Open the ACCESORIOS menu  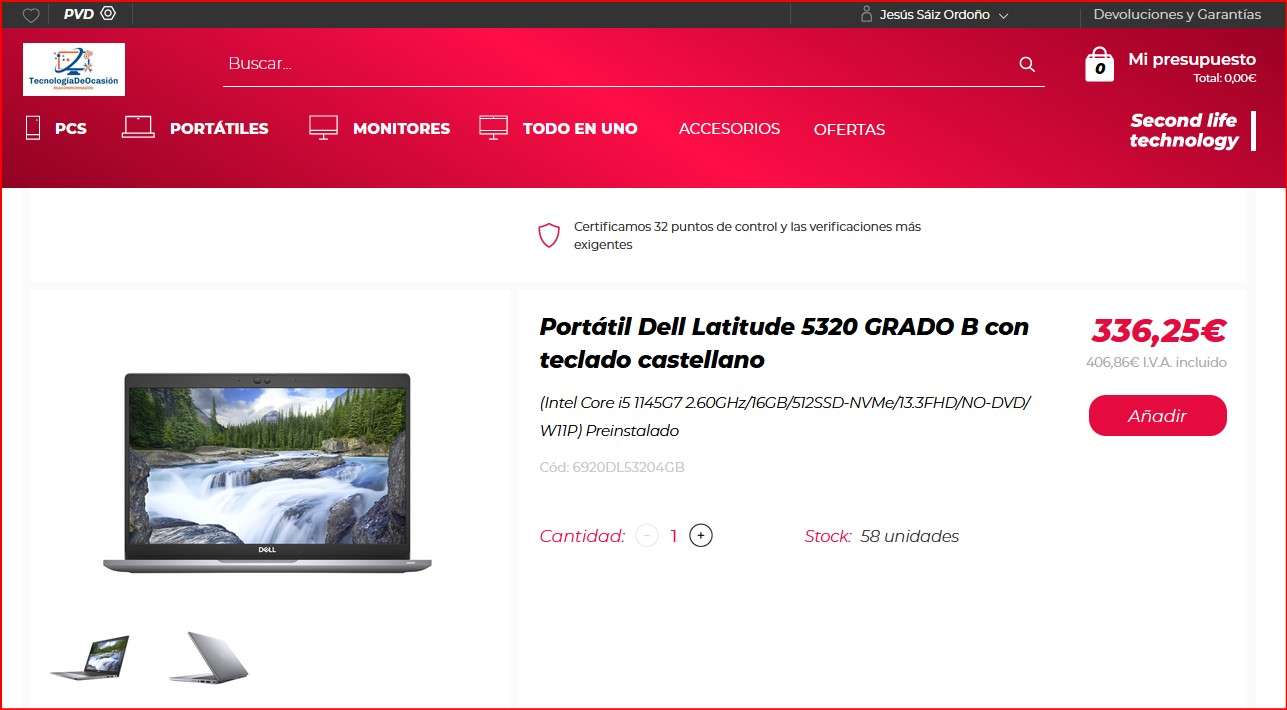[x=729, y=129]
